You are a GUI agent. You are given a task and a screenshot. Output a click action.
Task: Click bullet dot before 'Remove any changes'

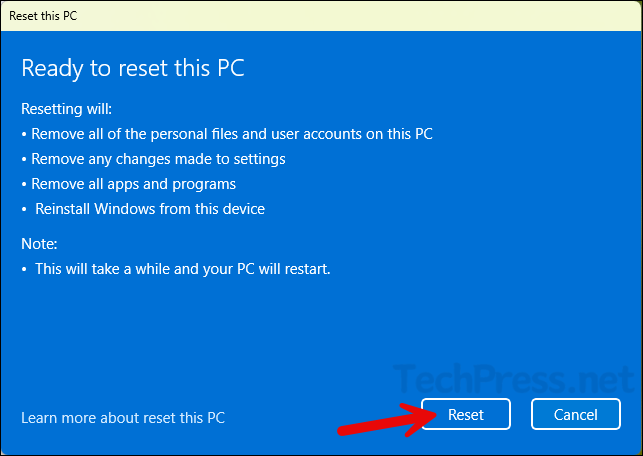(x=25, y=158)
